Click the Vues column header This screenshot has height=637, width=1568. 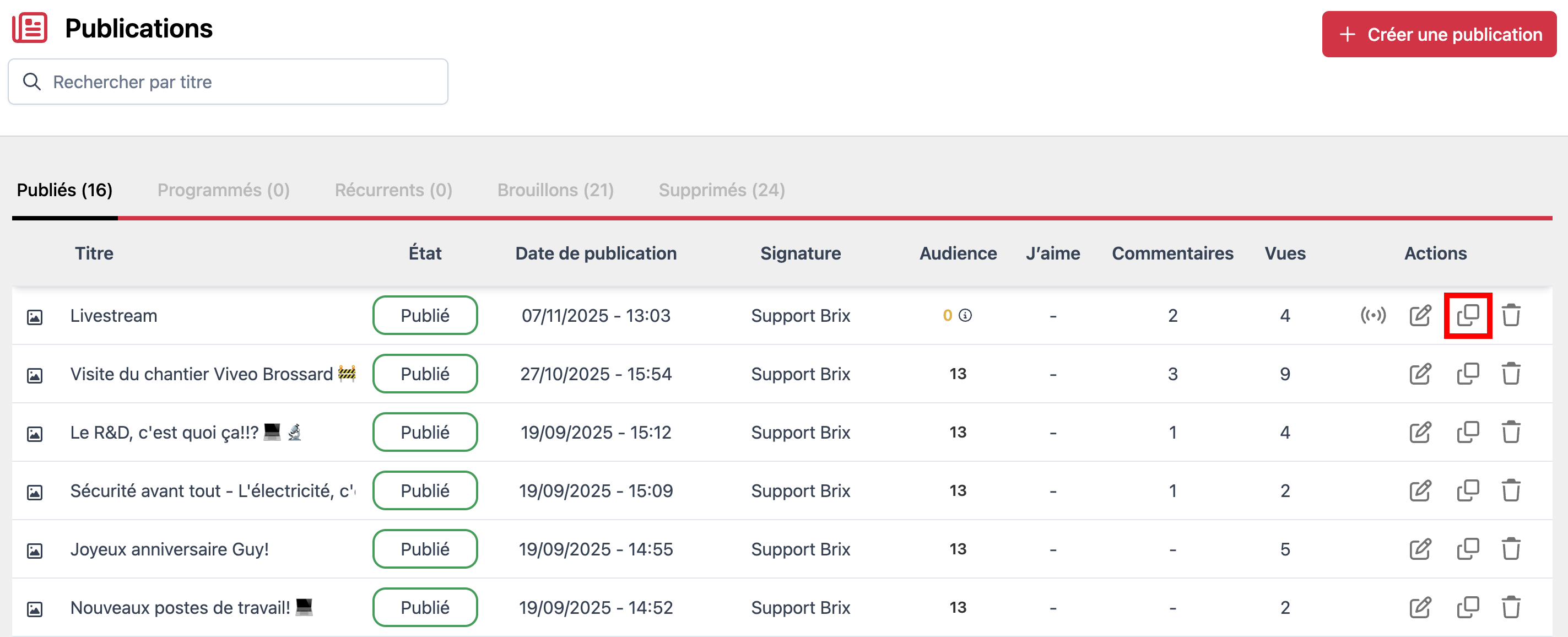[x=1285, y=253]
